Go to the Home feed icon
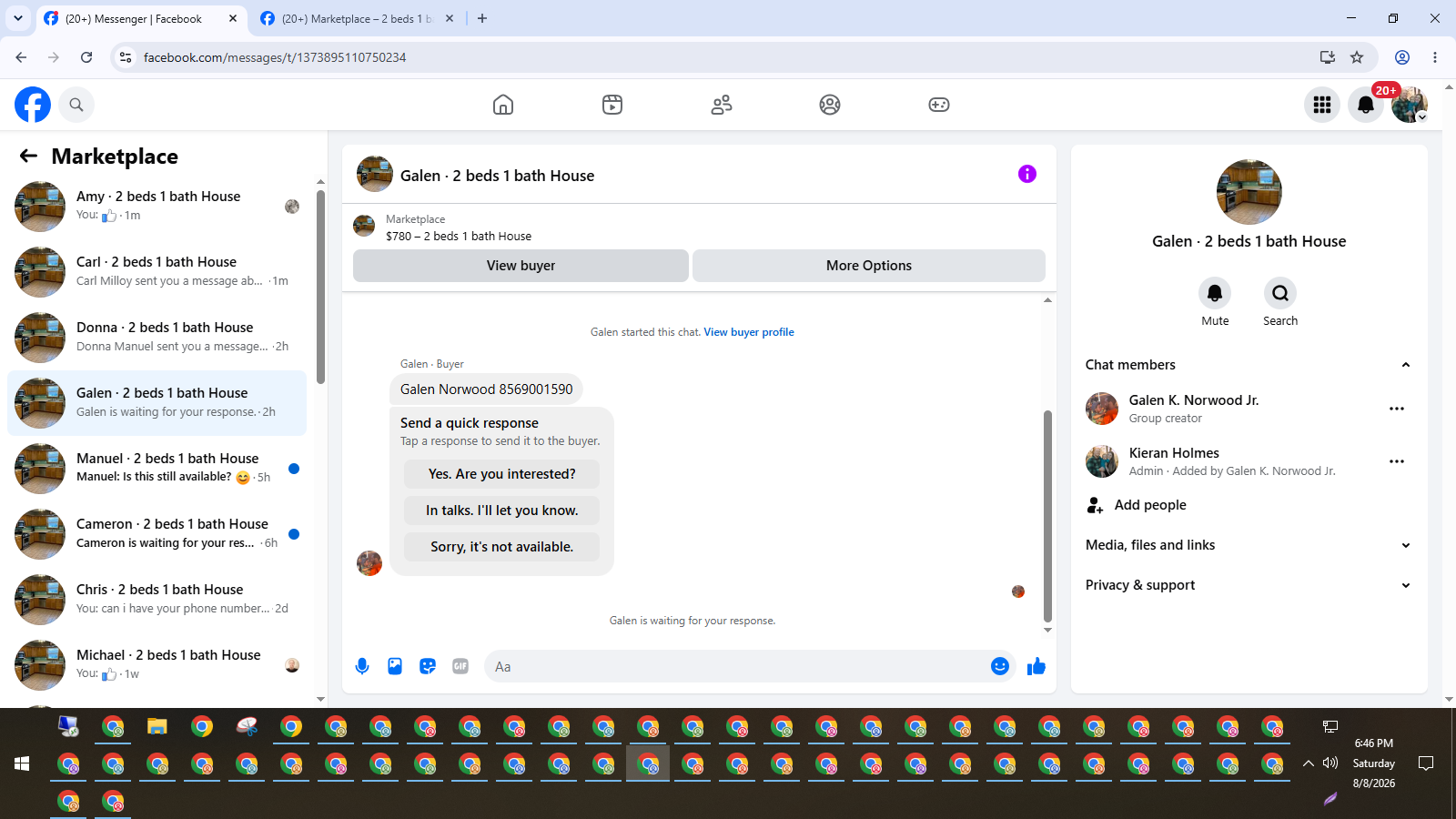Viewport: 1456px width, 819px height. [503, 105]
